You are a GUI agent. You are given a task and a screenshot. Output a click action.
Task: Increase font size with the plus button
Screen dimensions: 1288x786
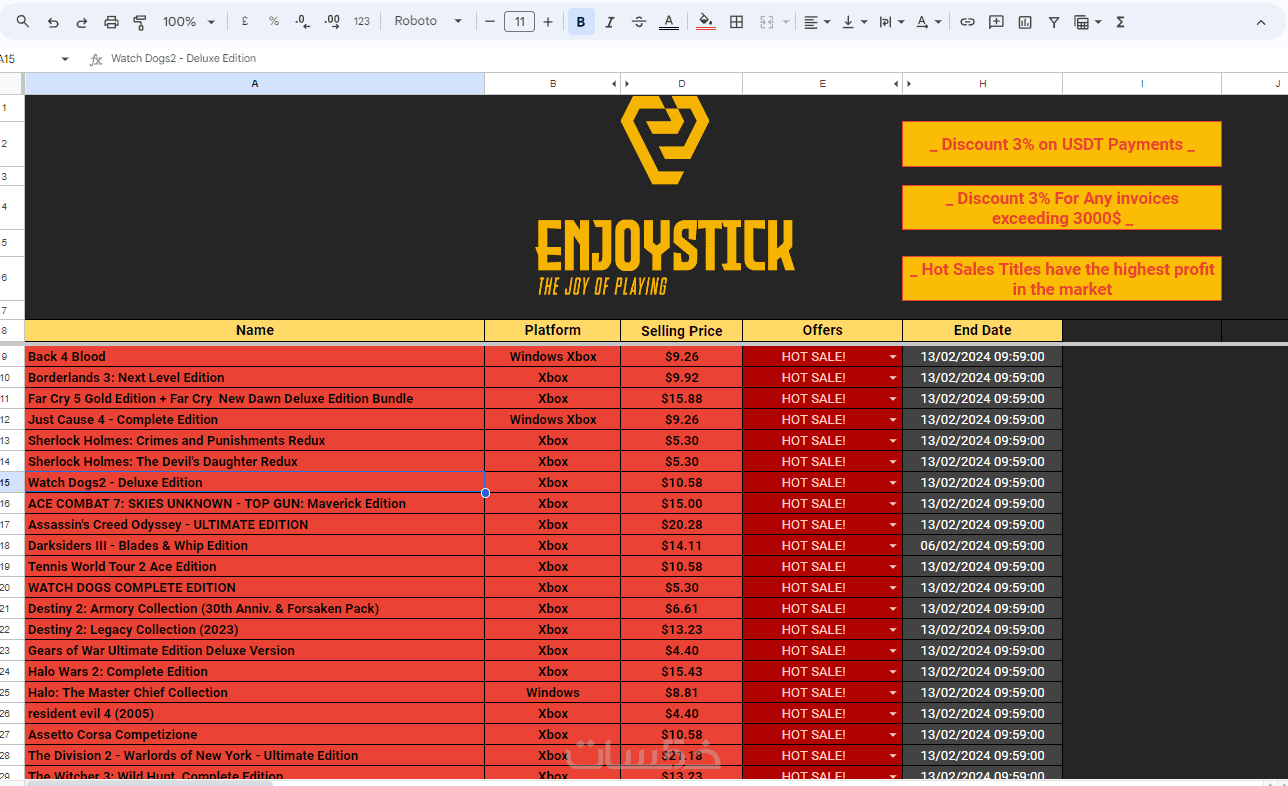pyautogui.click(x=548, y=22)
